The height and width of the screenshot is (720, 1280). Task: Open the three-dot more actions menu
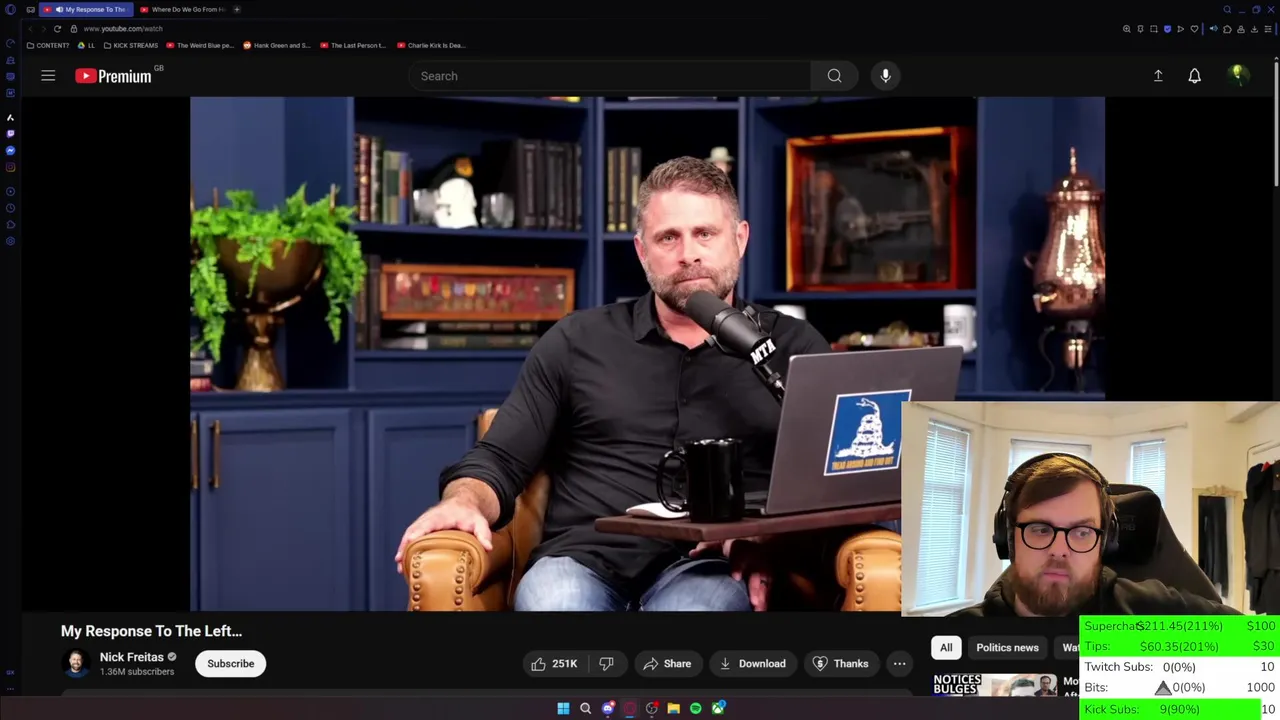(x=899, y=663)
